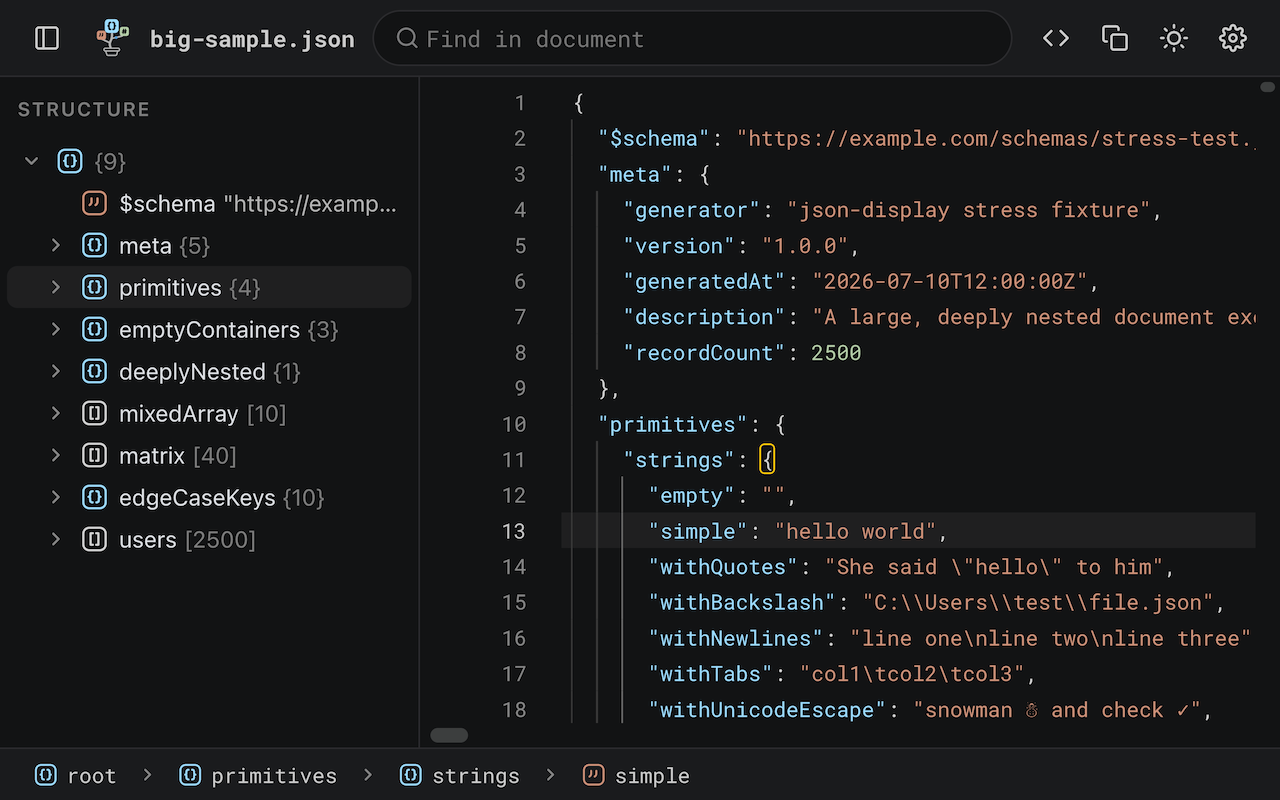
Task: Select the meta {5} tree row
Action: 209,245
